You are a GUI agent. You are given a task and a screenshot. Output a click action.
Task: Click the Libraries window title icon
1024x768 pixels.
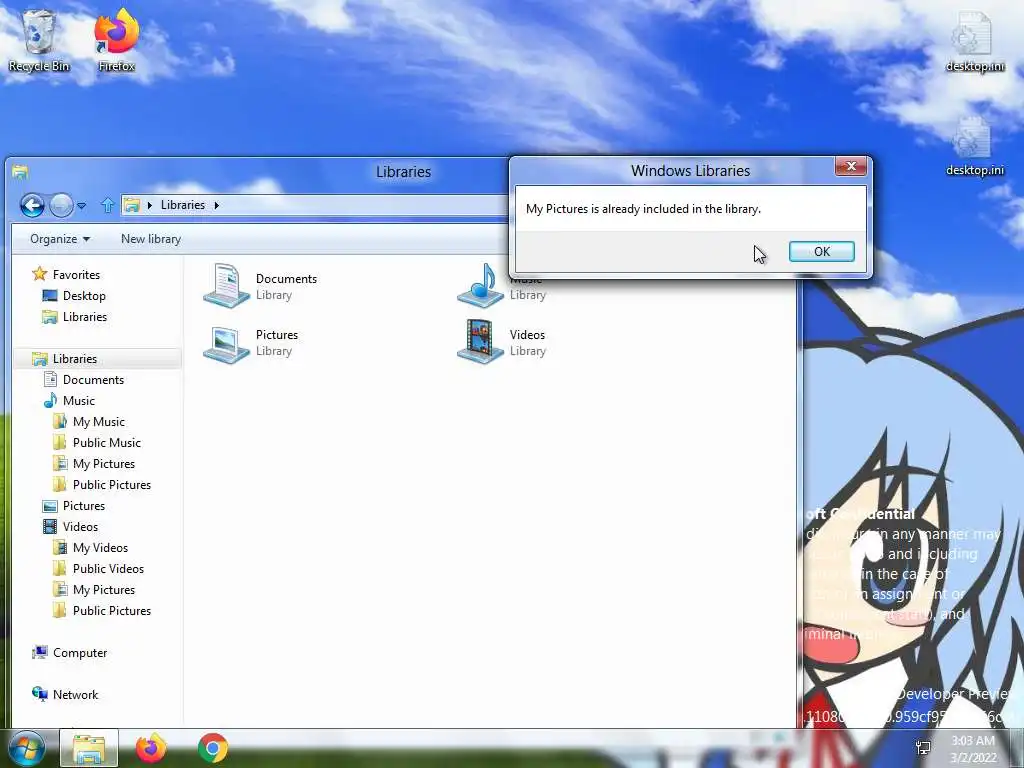point(20,172)
